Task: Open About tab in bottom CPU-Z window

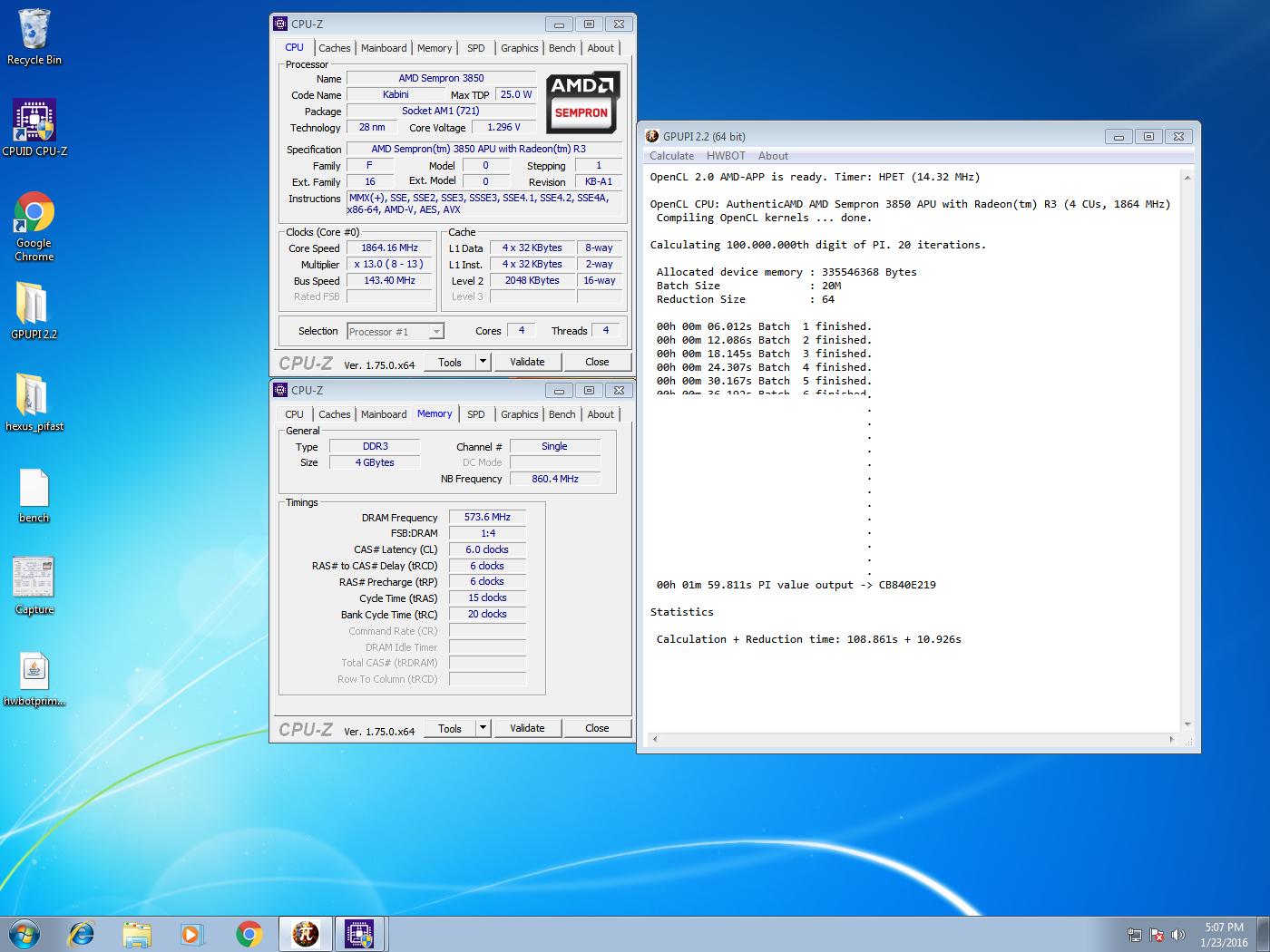Action: click(x=601, y=414)
